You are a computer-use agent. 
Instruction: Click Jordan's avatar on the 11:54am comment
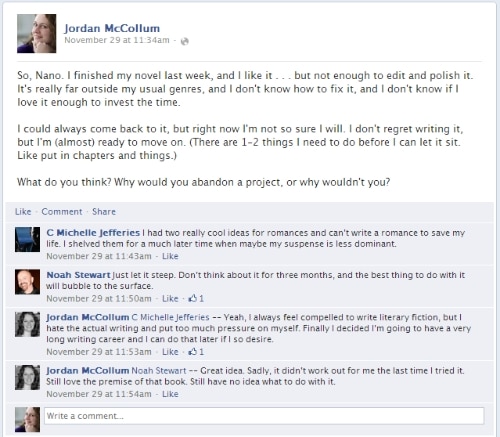point(27,377)
